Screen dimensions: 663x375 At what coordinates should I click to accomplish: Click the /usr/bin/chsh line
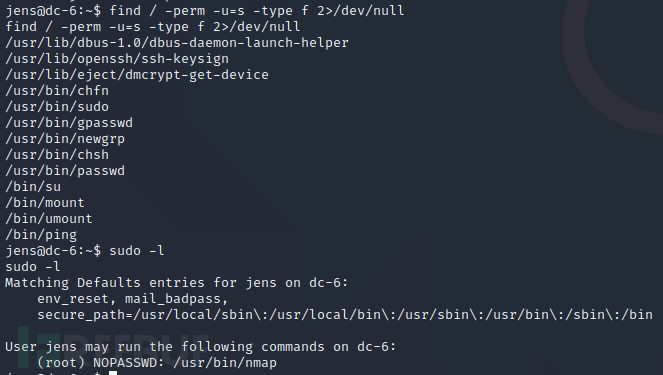(x=57, y=155)
